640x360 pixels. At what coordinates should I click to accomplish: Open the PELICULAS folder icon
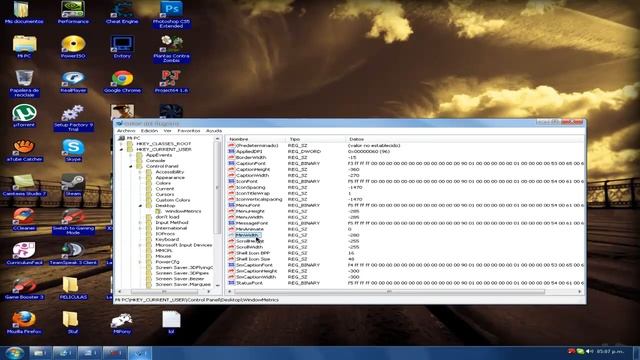(73, 288)
